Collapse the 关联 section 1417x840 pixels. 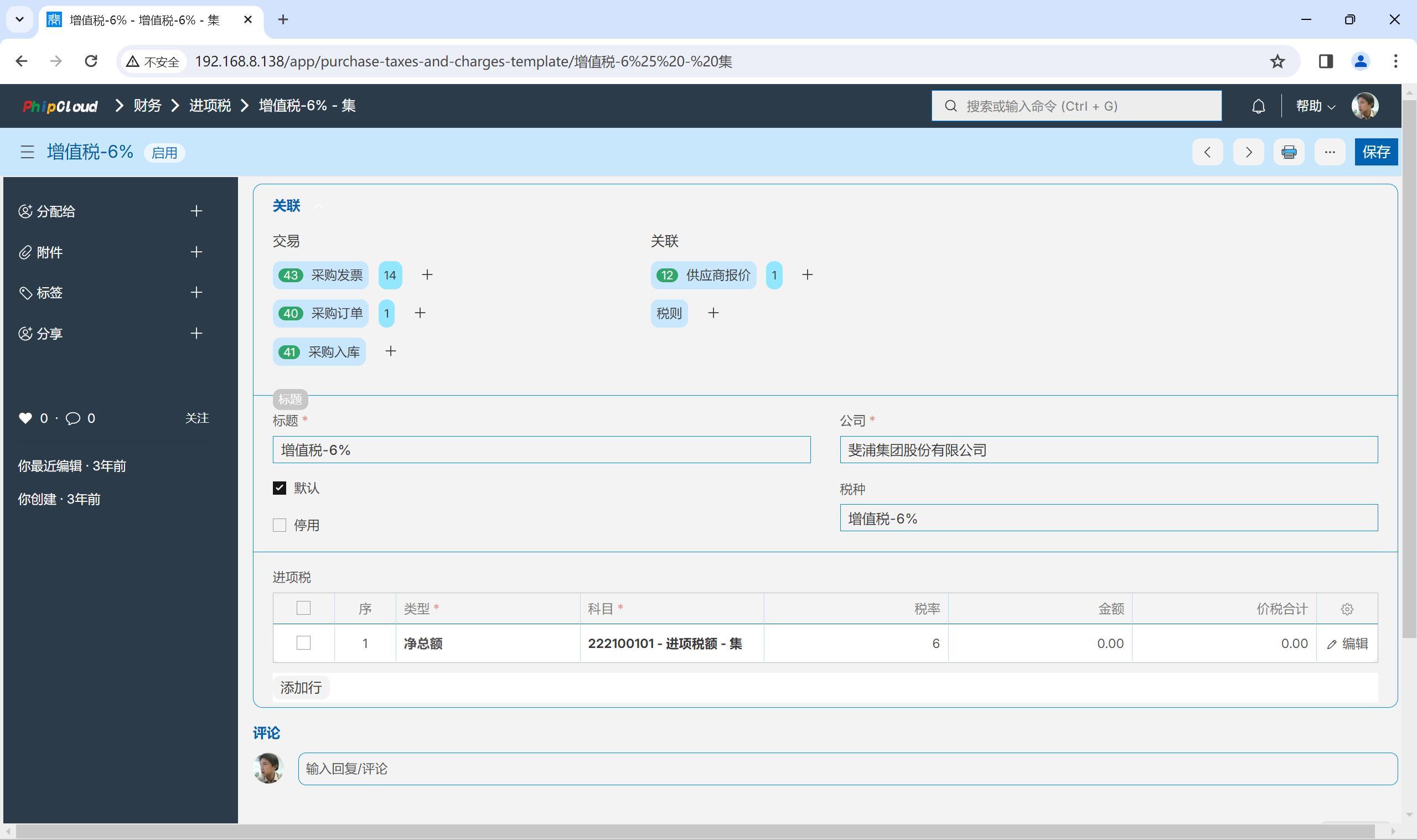pyautogui.click(x=318, y=206)
